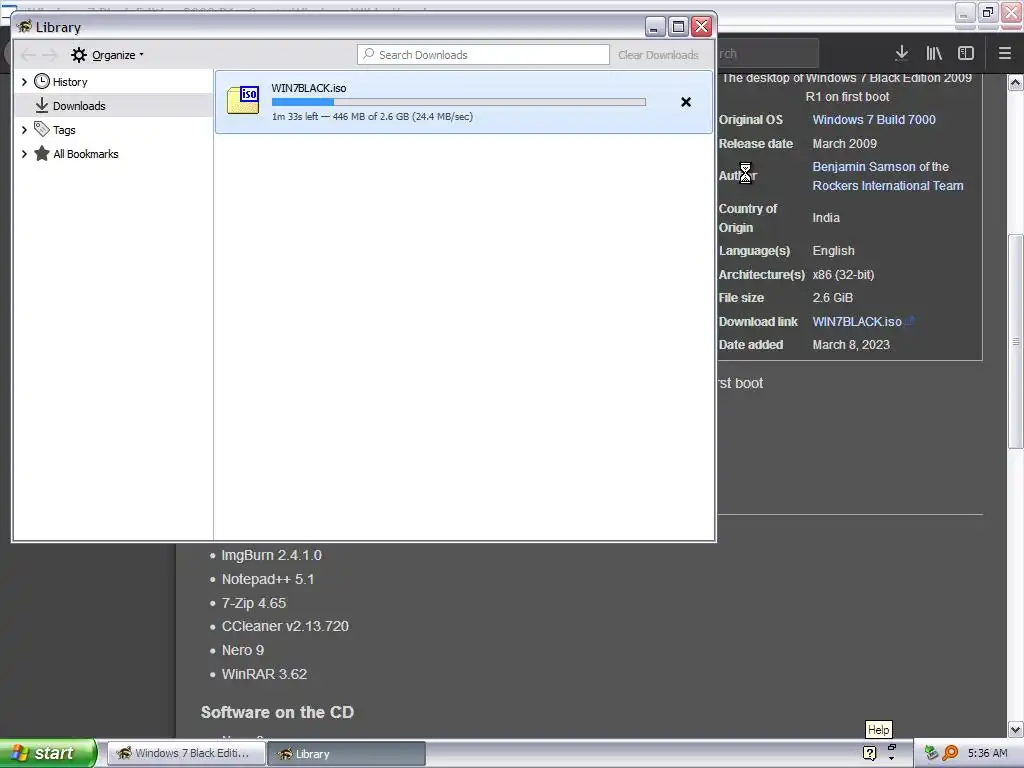The image size is (1024, 768).
Task: Select All Bookmarks in the sidebar
Action: click(86, 154)
